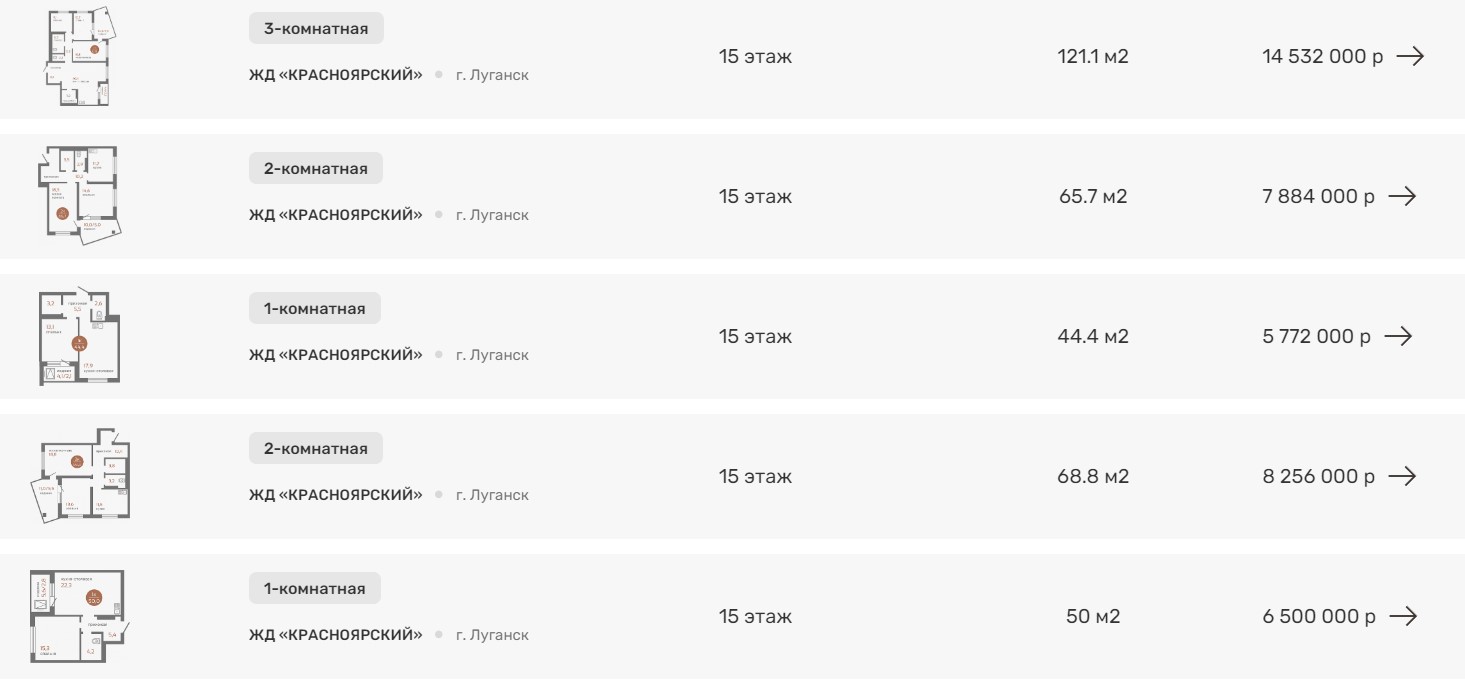The height and width of the screenshot is (684, 1465).
Task: Click the price 7 884 000 р
Action: click(x=1318, y=197)
